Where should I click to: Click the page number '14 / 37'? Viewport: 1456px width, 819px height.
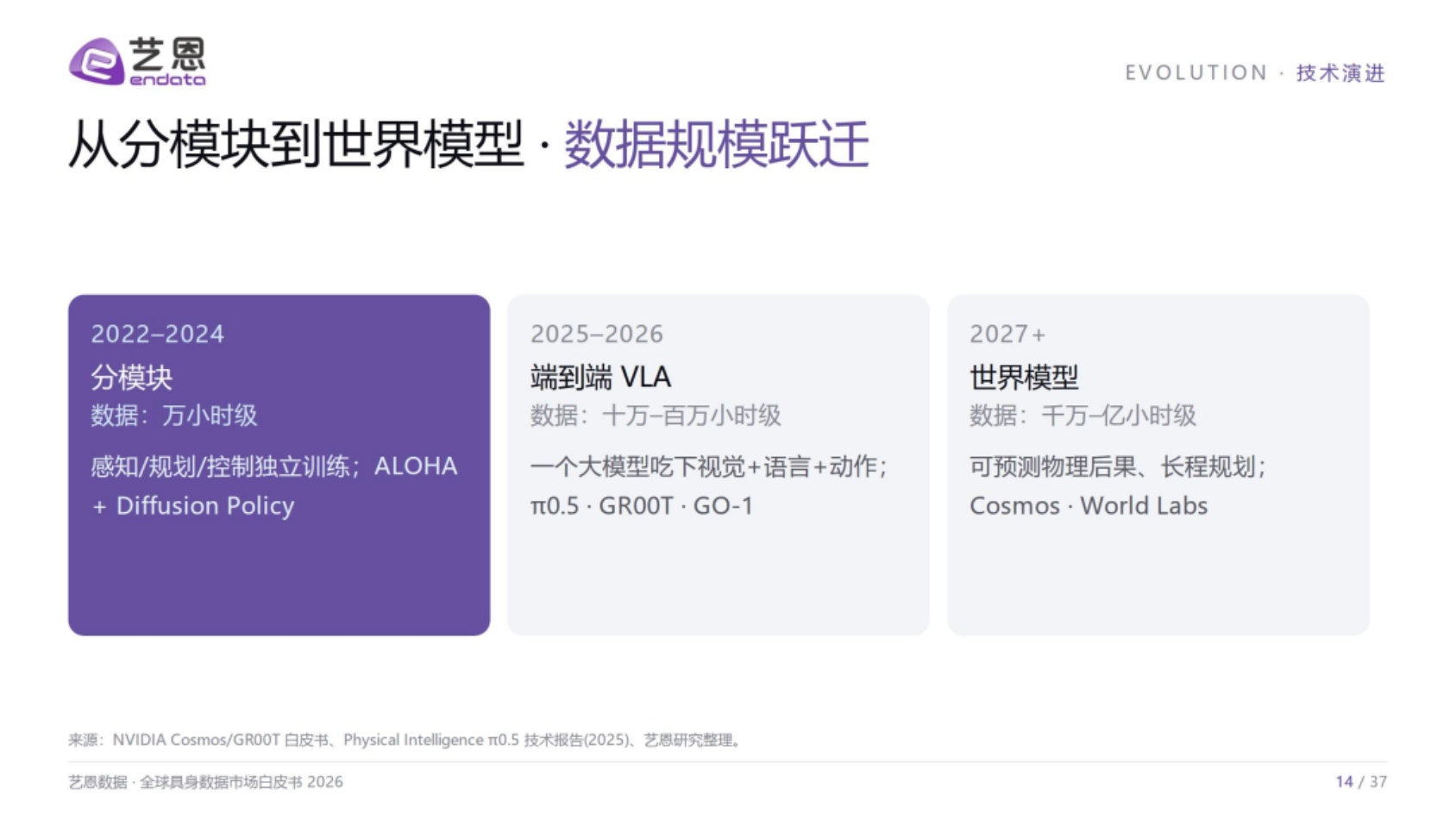(1361, 782)
